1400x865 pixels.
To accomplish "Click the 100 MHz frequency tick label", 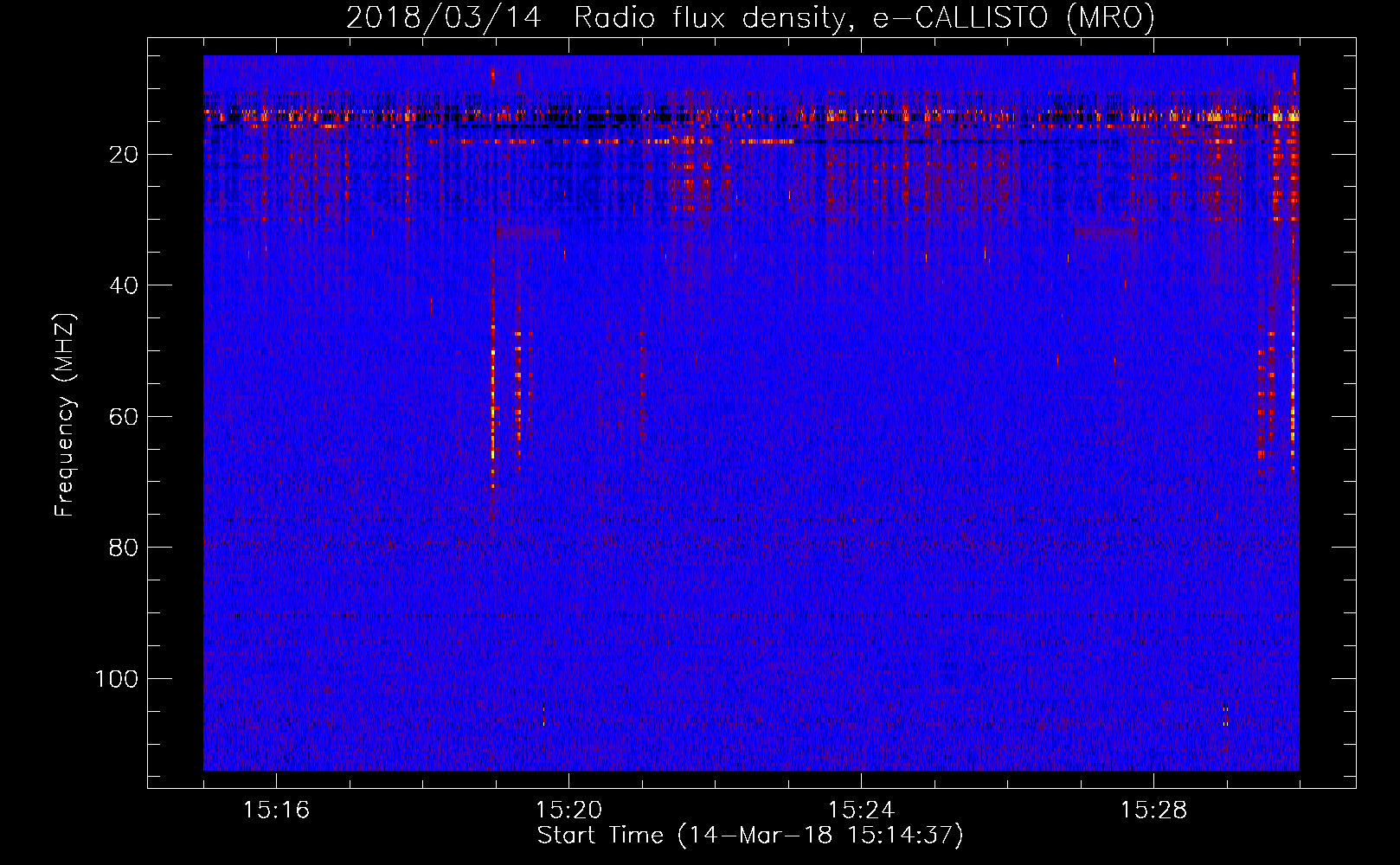I will tap(117, 679).
